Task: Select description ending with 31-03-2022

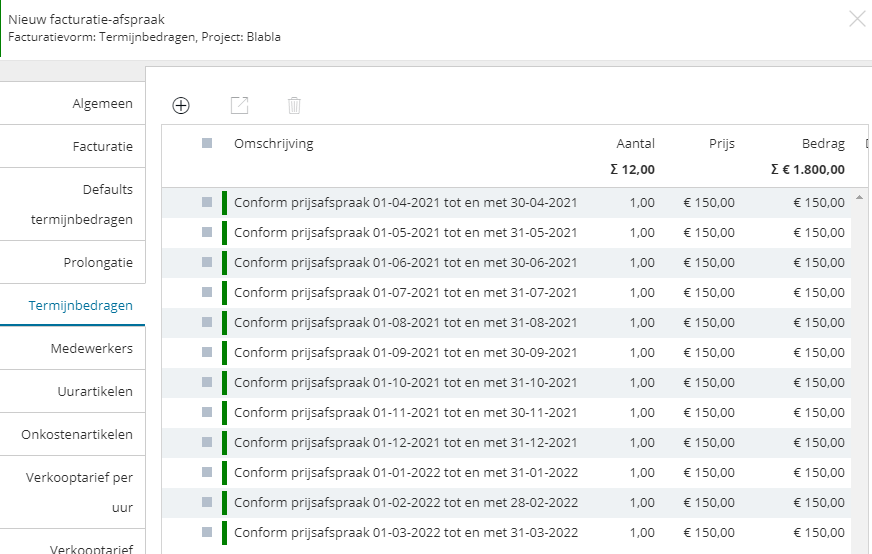Action: (x=406, y=533)
